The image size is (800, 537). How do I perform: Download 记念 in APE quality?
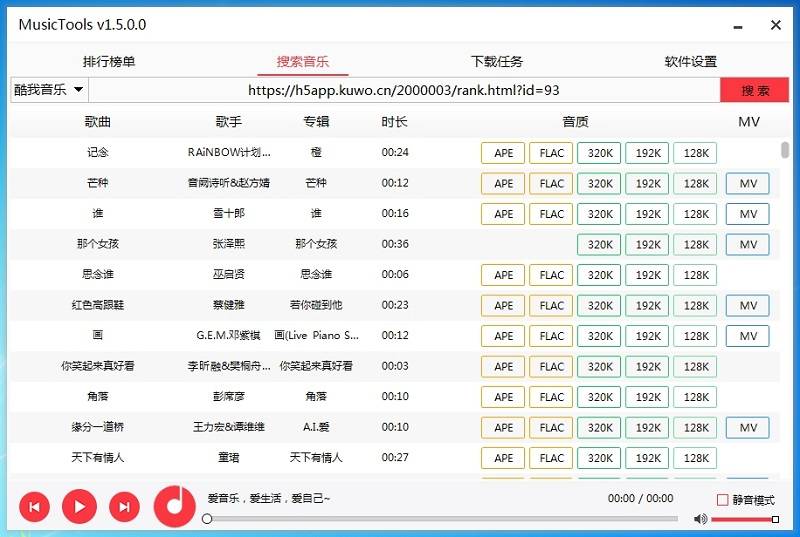point(503,153)
